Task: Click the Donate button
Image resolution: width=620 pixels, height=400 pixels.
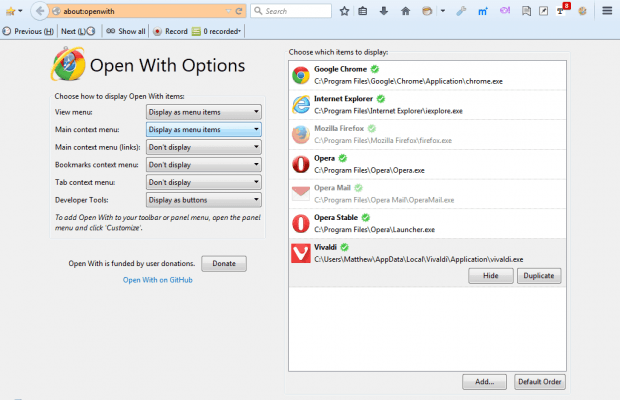Action: [224, 264]
